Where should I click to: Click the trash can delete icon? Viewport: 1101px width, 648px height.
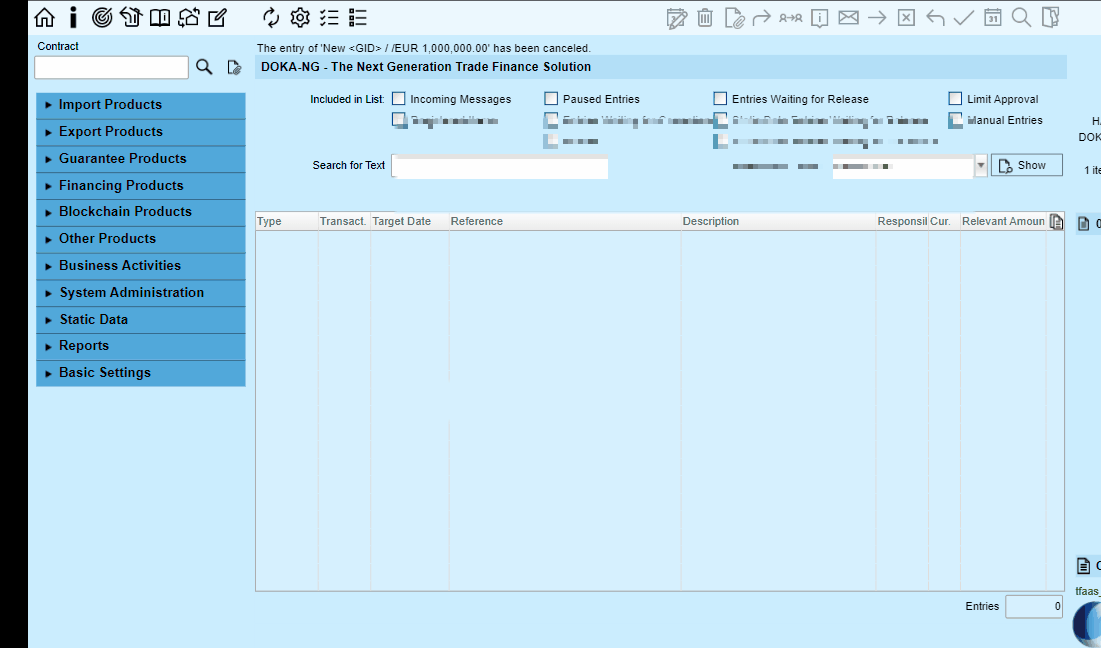click(705, 18)
